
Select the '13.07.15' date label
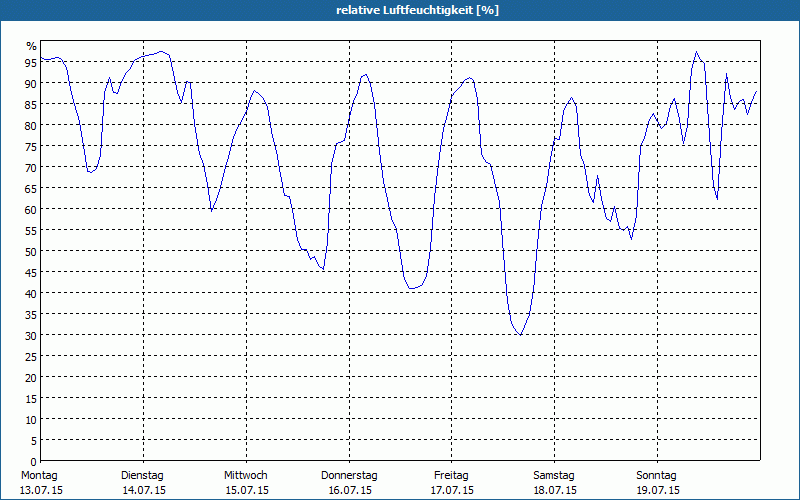point(41,491)
